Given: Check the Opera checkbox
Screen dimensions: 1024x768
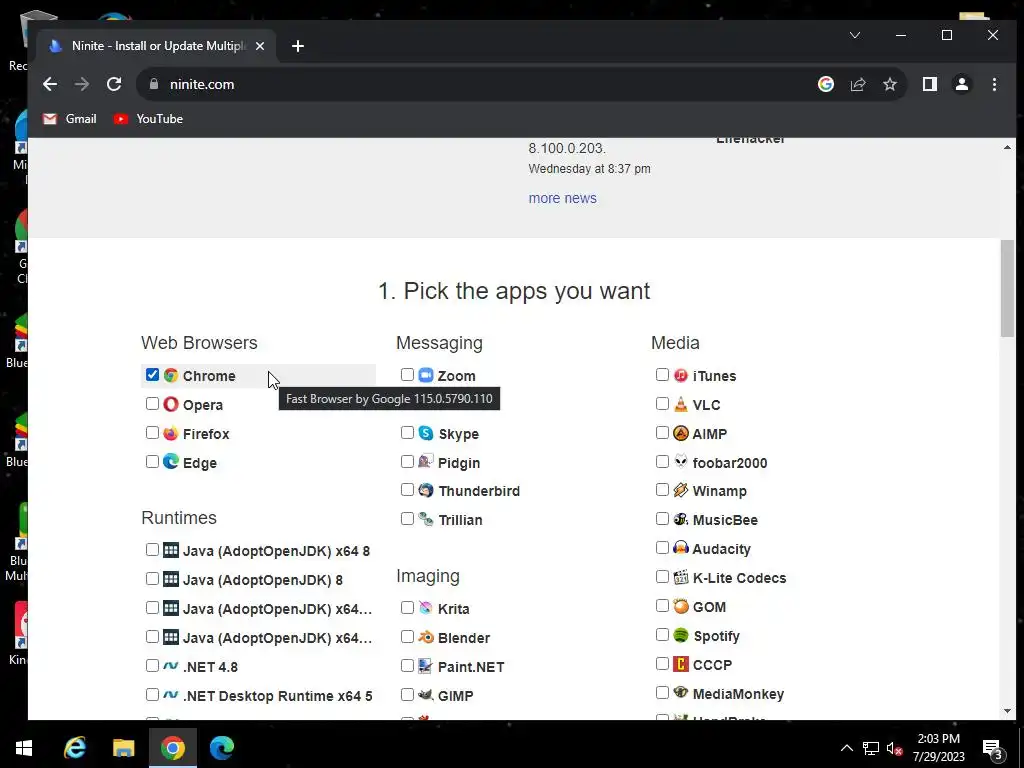Looking at the screenshot, I should tap(152, 404).
